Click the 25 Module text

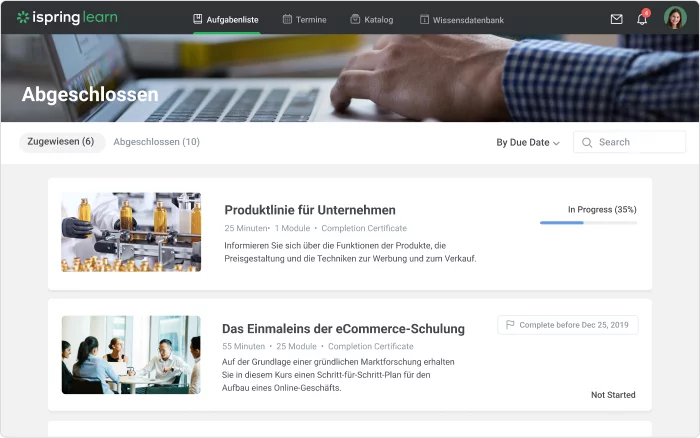(296, 346)
